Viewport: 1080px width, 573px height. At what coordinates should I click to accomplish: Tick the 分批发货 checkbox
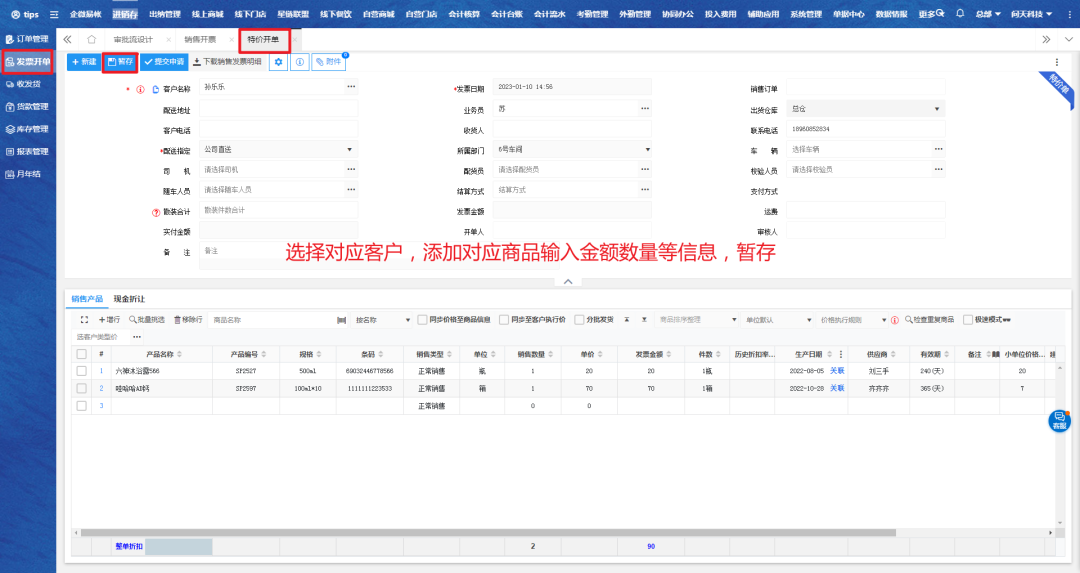pyautogui.click(x=578, y=320)
